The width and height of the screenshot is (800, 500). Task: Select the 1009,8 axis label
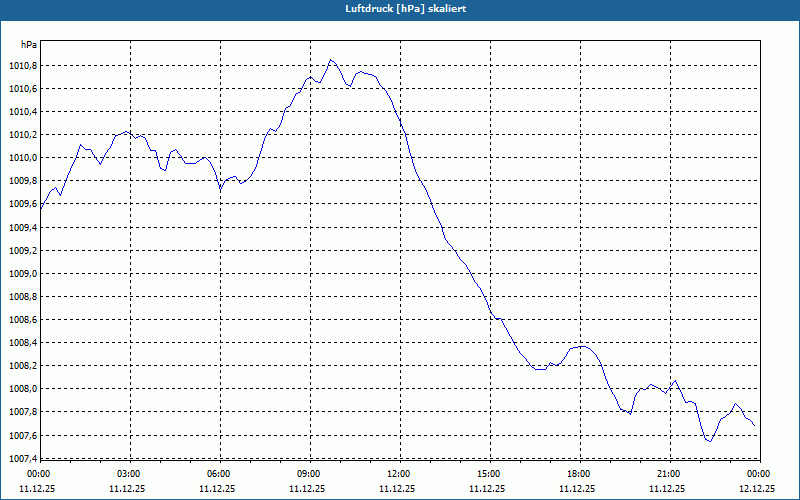tap(23, 181)
